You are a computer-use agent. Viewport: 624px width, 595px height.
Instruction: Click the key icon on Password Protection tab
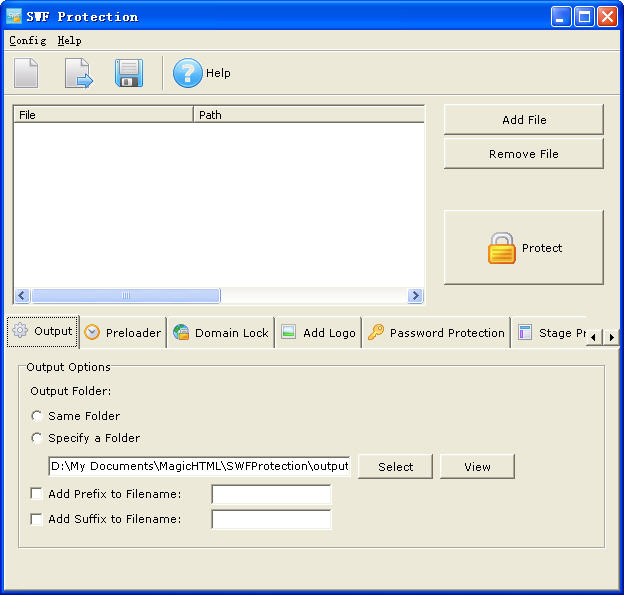click(x=376, y=332)
